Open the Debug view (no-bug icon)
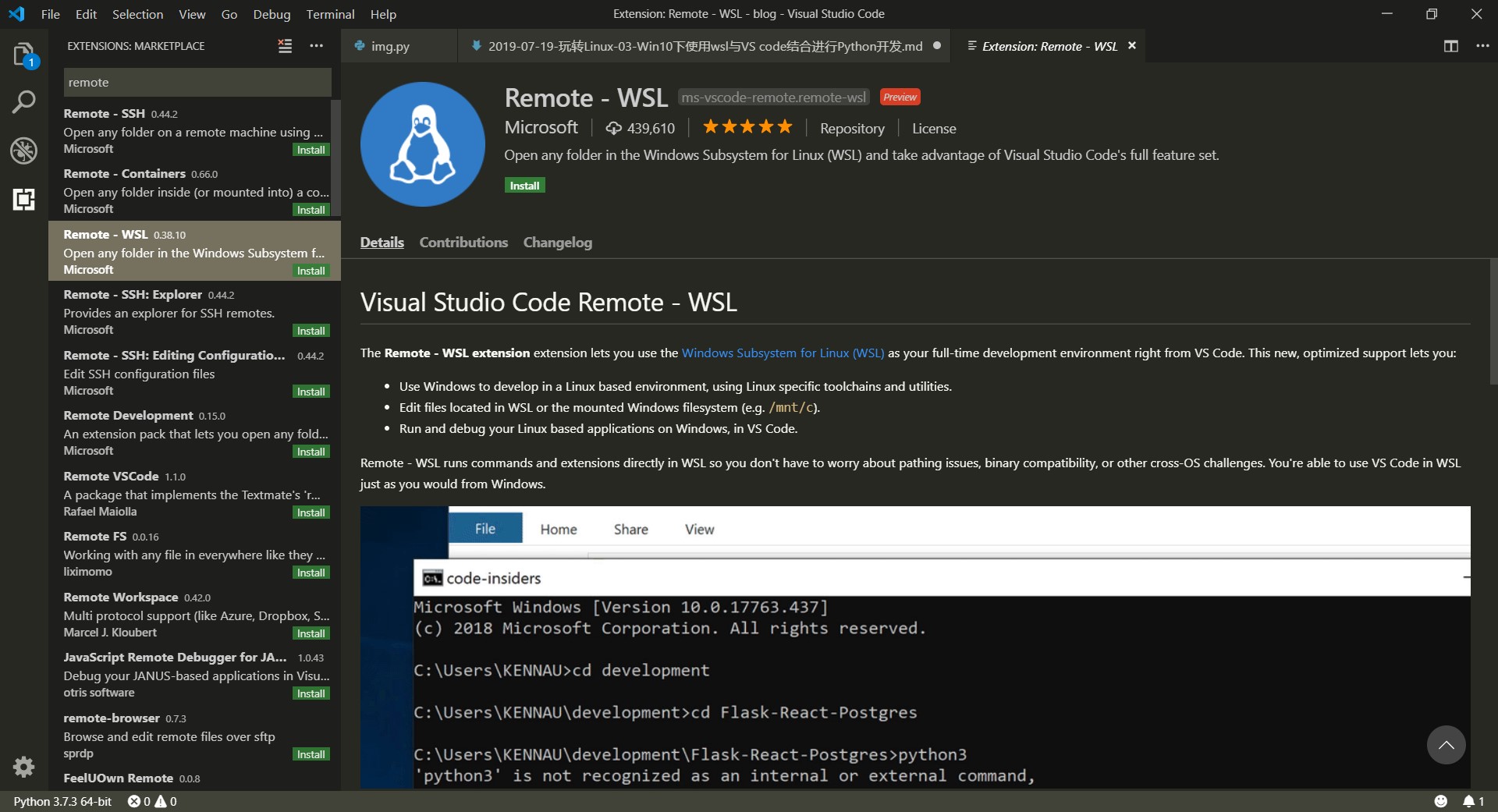The image size is (1498, 812). point(23,151)
